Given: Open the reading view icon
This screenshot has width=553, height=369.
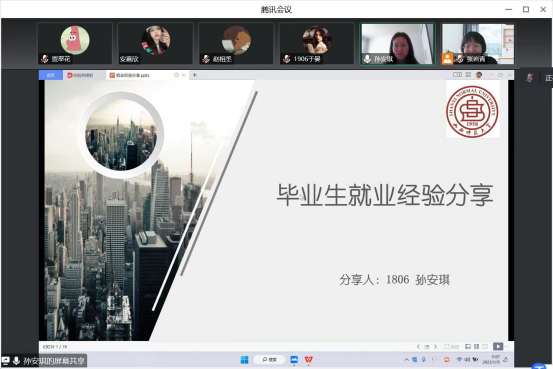Looking at the screenshot, I should (485, 346).
